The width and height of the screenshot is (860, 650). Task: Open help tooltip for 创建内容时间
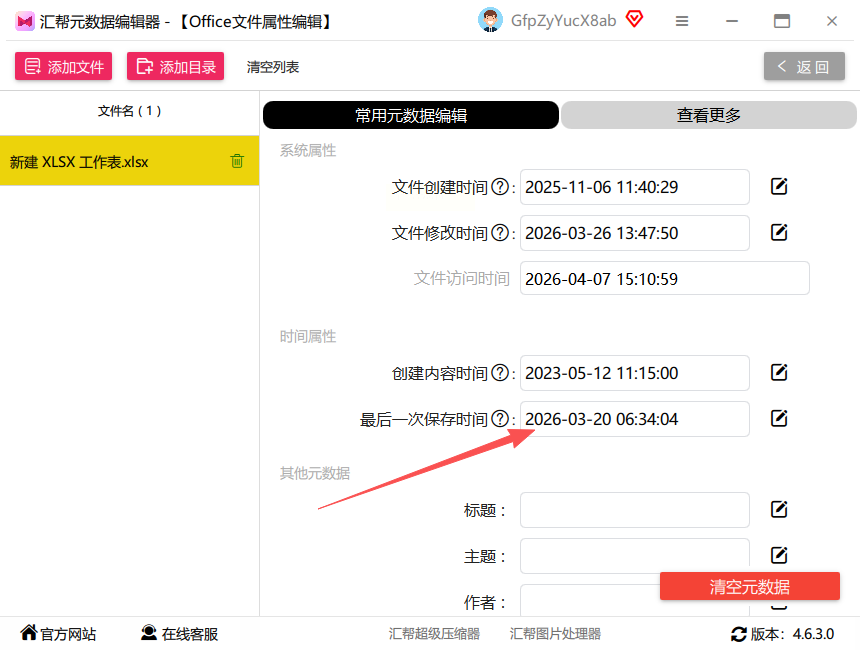coord(500,373)
